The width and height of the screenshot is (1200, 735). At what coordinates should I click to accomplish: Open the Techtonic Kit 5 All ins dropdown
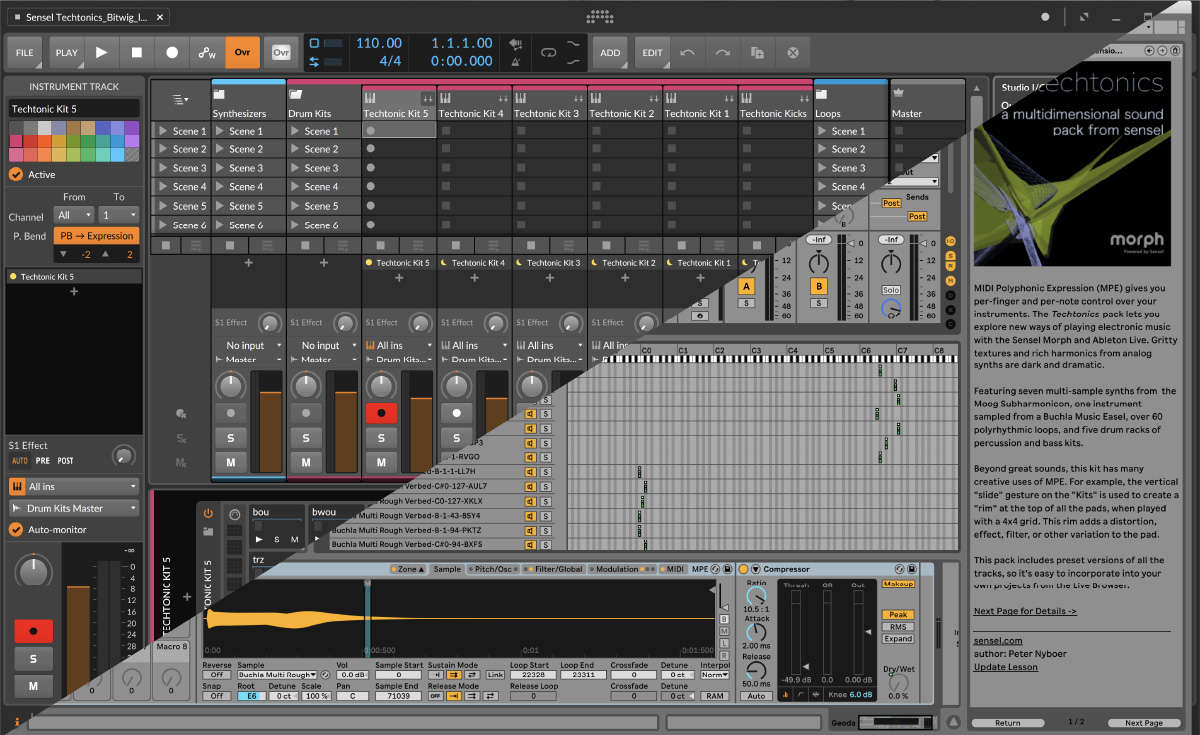click(x=399, y=346)
